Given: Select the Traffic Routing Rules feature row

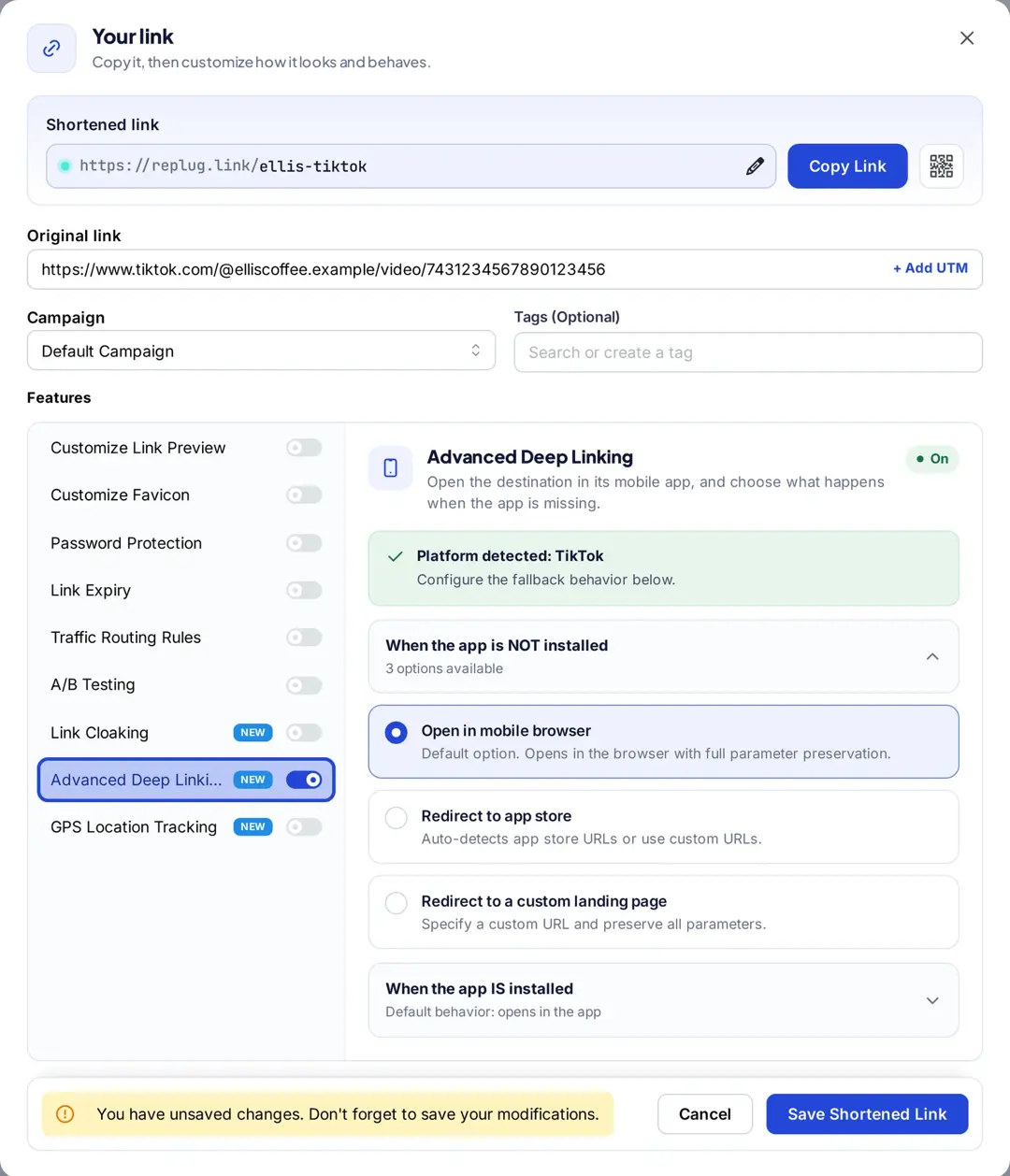Looking at the screenshot, I should [186, 638].
